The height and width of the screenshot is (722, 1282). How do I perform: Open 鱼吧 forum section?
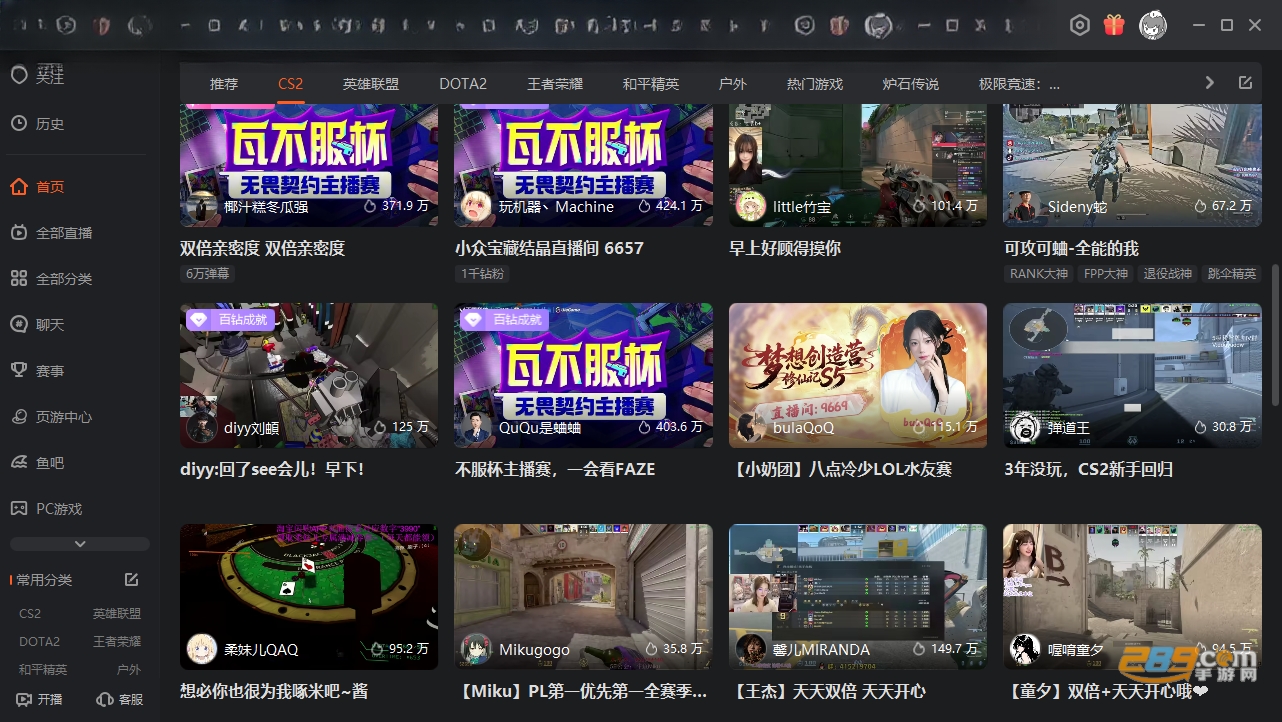coord(38,463)
